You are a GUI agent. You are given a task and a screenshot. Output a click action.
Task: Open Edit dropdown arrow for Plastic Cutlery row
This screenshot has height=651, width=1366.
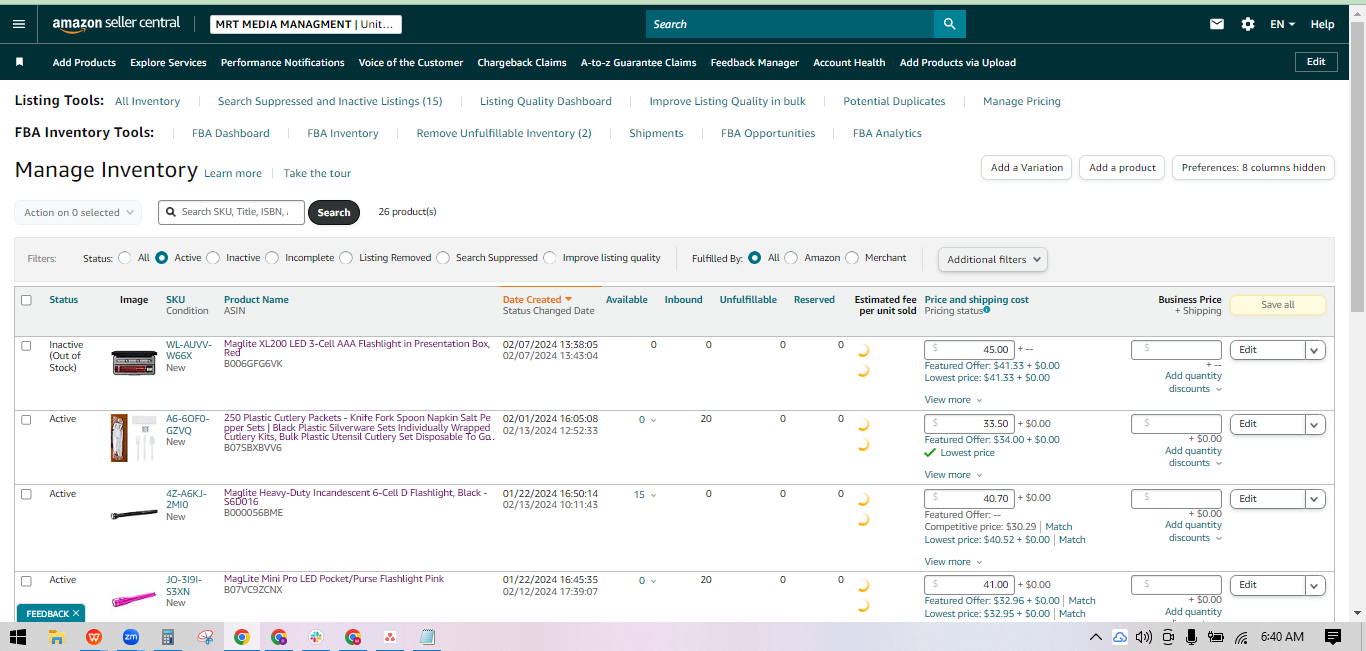(1315, 424)
